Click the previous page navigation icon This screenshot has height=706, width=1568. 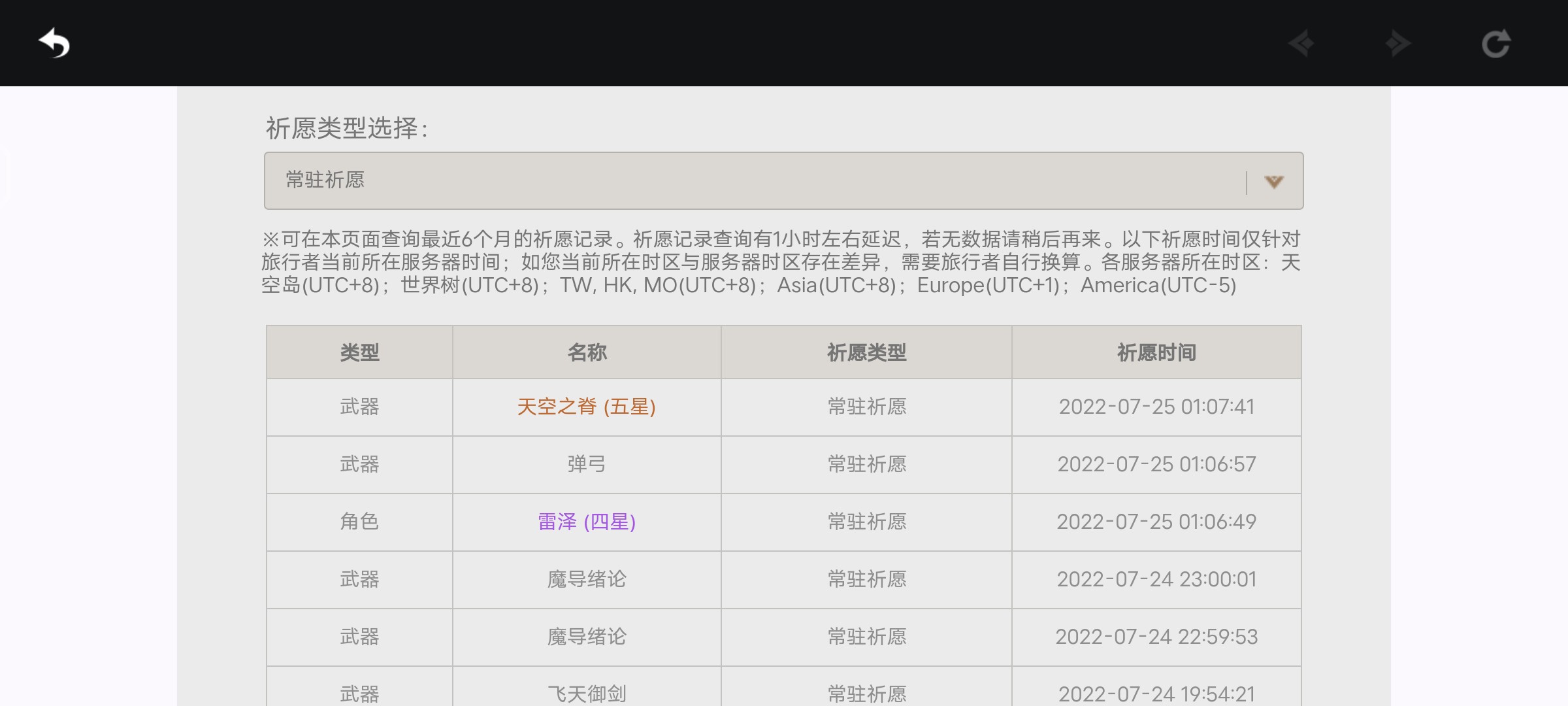click(1301, 44)
